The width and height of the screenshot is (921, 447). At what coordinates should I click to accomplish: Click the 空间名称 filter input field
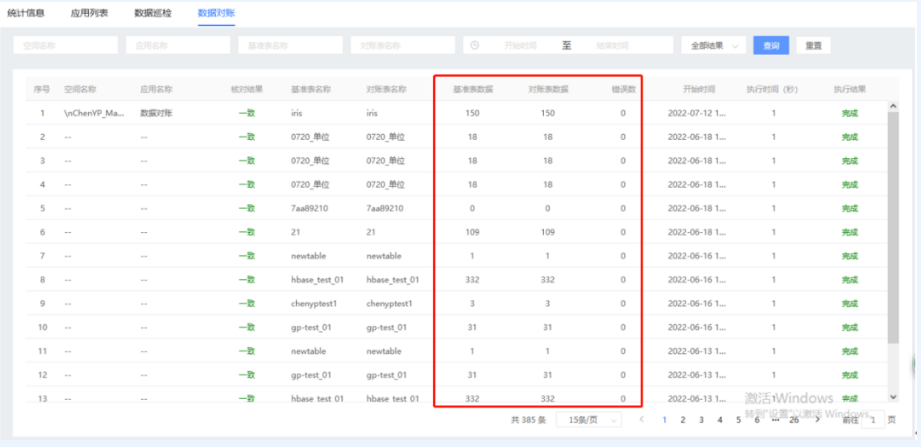pyautogui.click(x=65, y=46)
